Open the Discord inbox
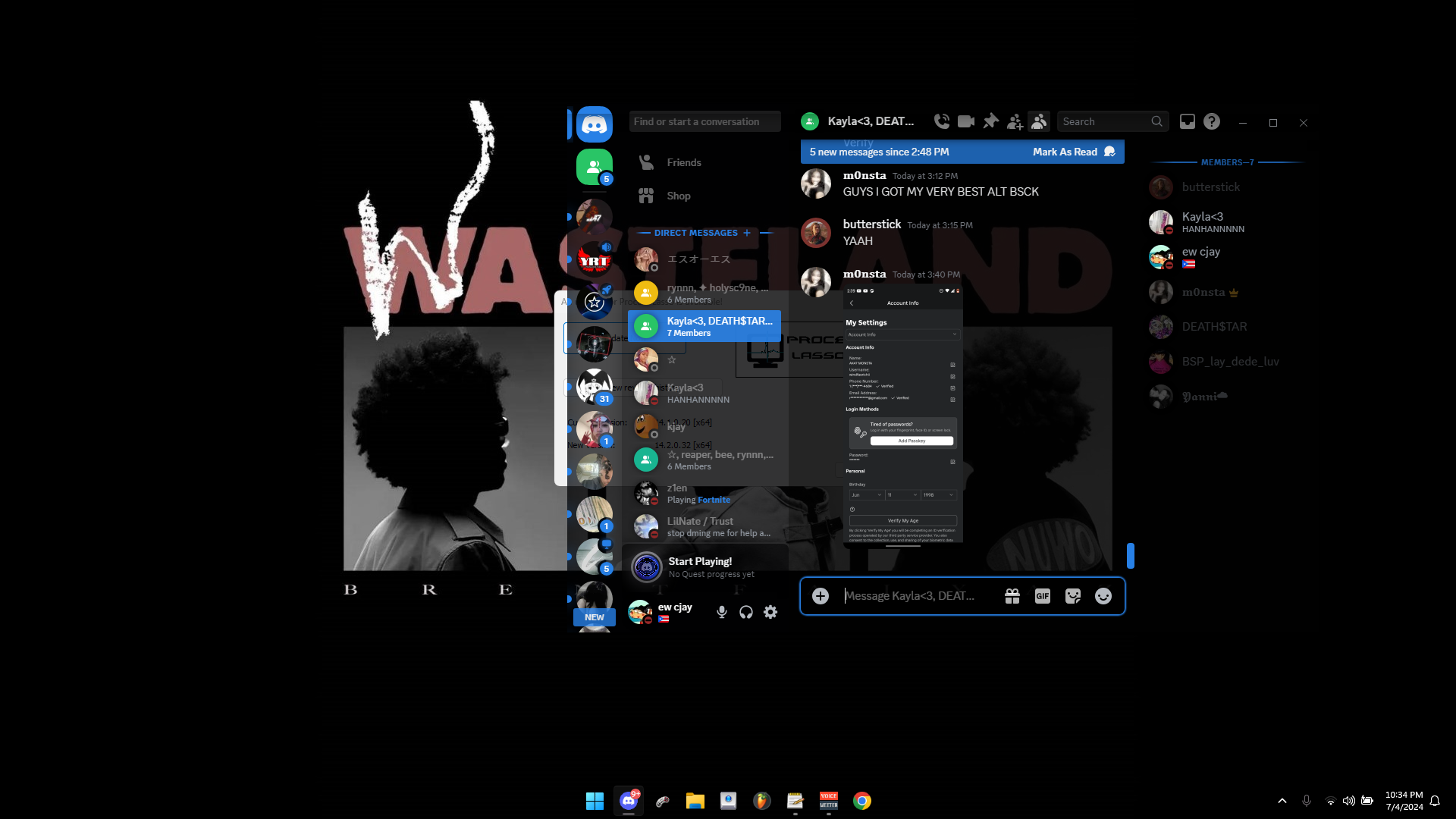The width and height of the screenshot is (1456, 819). tap(1188, 121)
